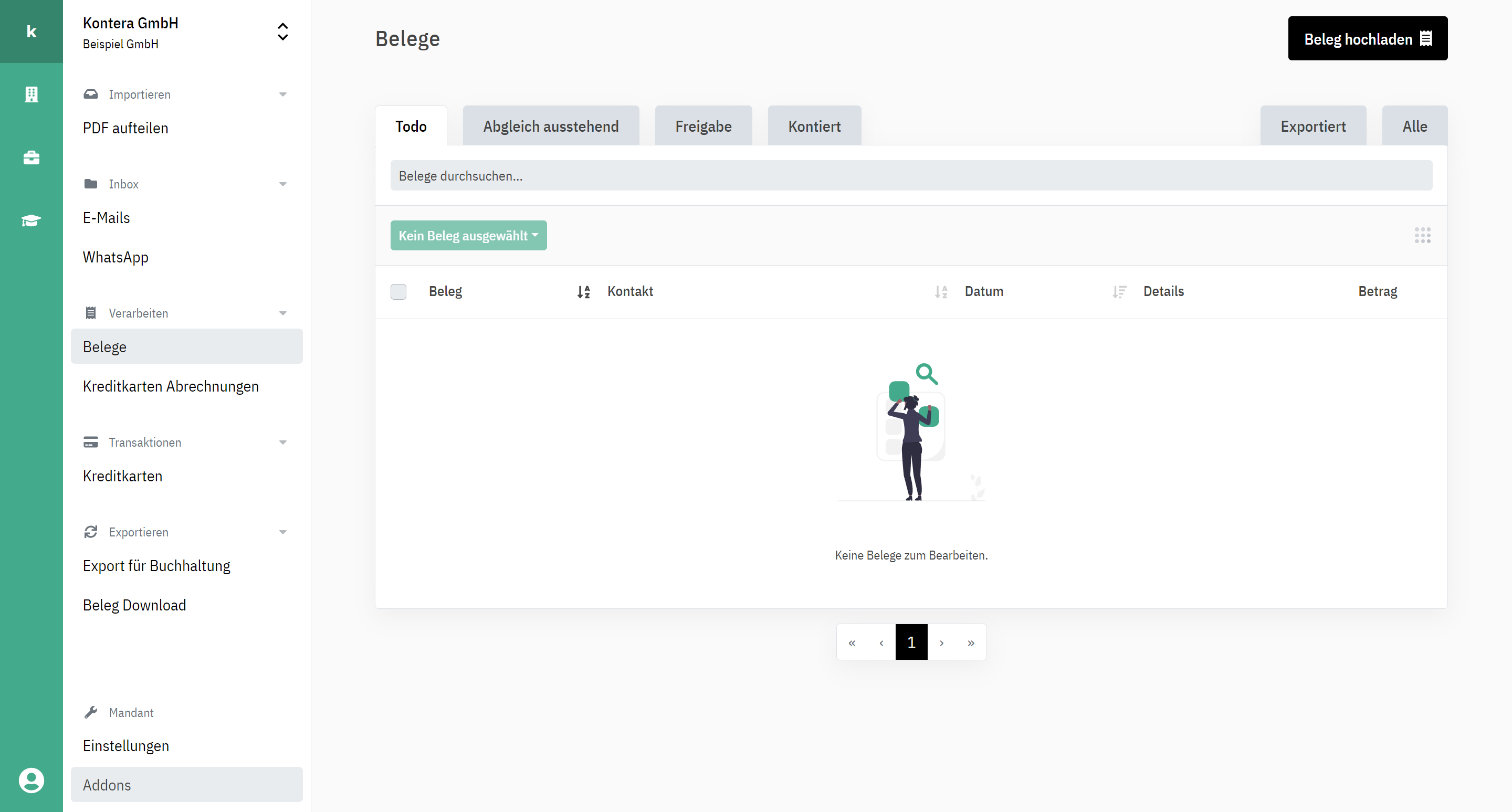Go to first page with « button
Image resolution: width=1512 pixels, height=812 pixels.
851,642
